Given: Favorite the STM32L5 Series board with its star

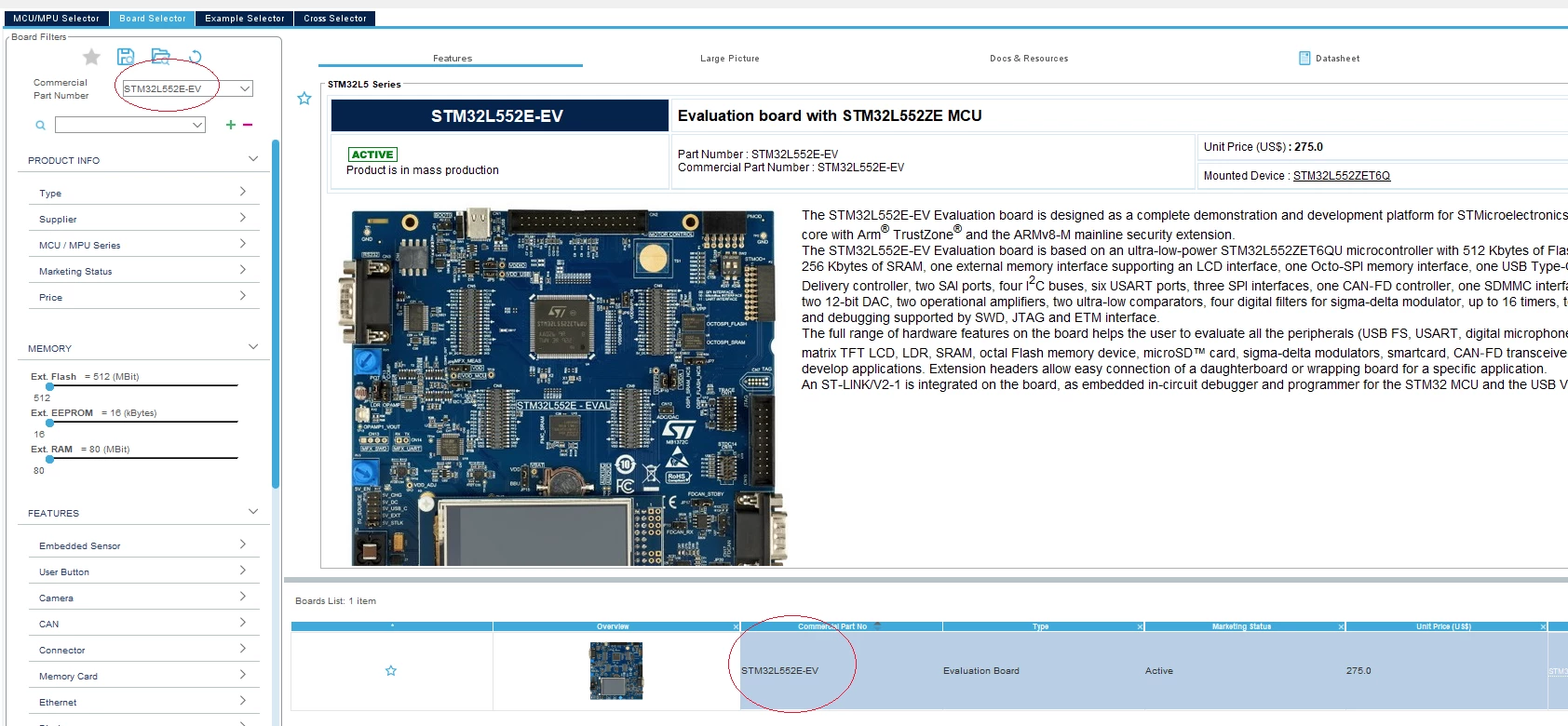Looking at the screenshot, I should click(304, 98).
